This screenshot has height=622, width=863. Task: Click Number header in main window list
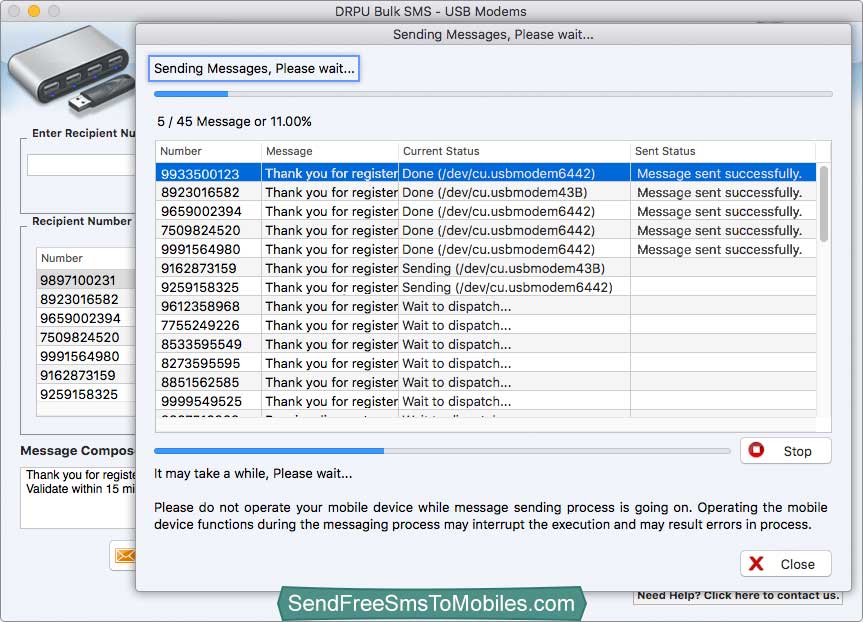86,258
